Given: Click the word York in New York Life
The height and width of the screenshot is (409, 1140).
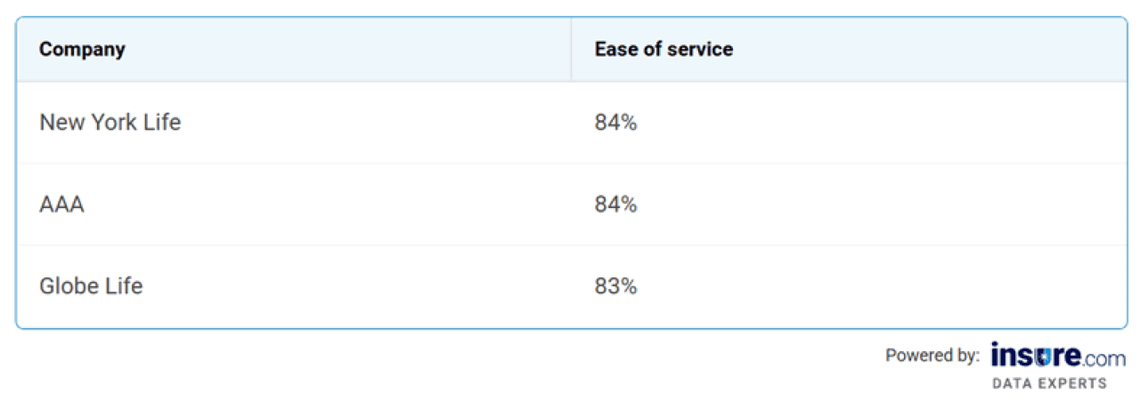Looking at the screenshot, I should pos(114,123).
